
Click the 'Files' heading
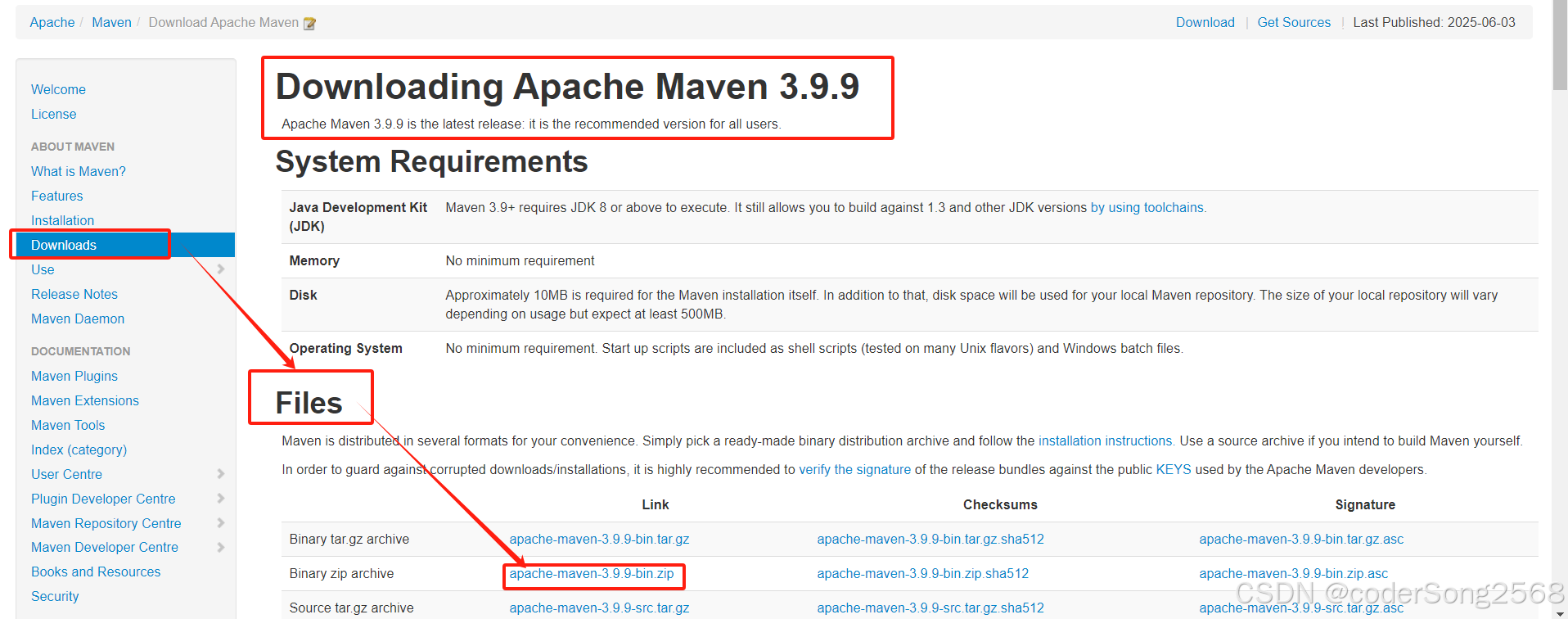(309, 403)
